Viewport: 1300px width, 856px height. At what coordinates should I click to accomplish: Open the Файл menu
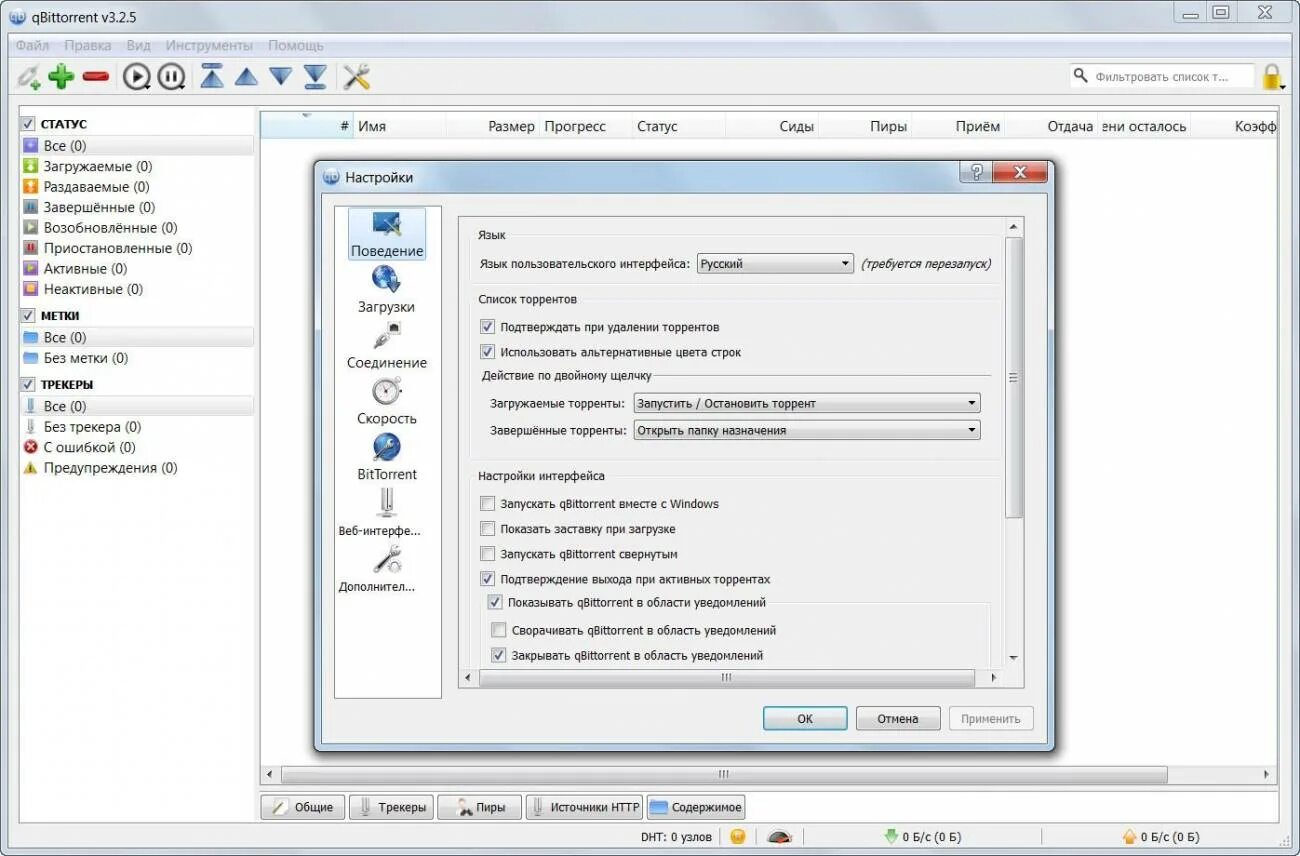coord(32,45)
